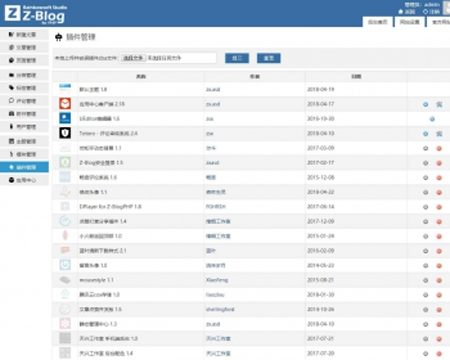
Task: Click the 选择文件 choose-file button
Action: 133,58
